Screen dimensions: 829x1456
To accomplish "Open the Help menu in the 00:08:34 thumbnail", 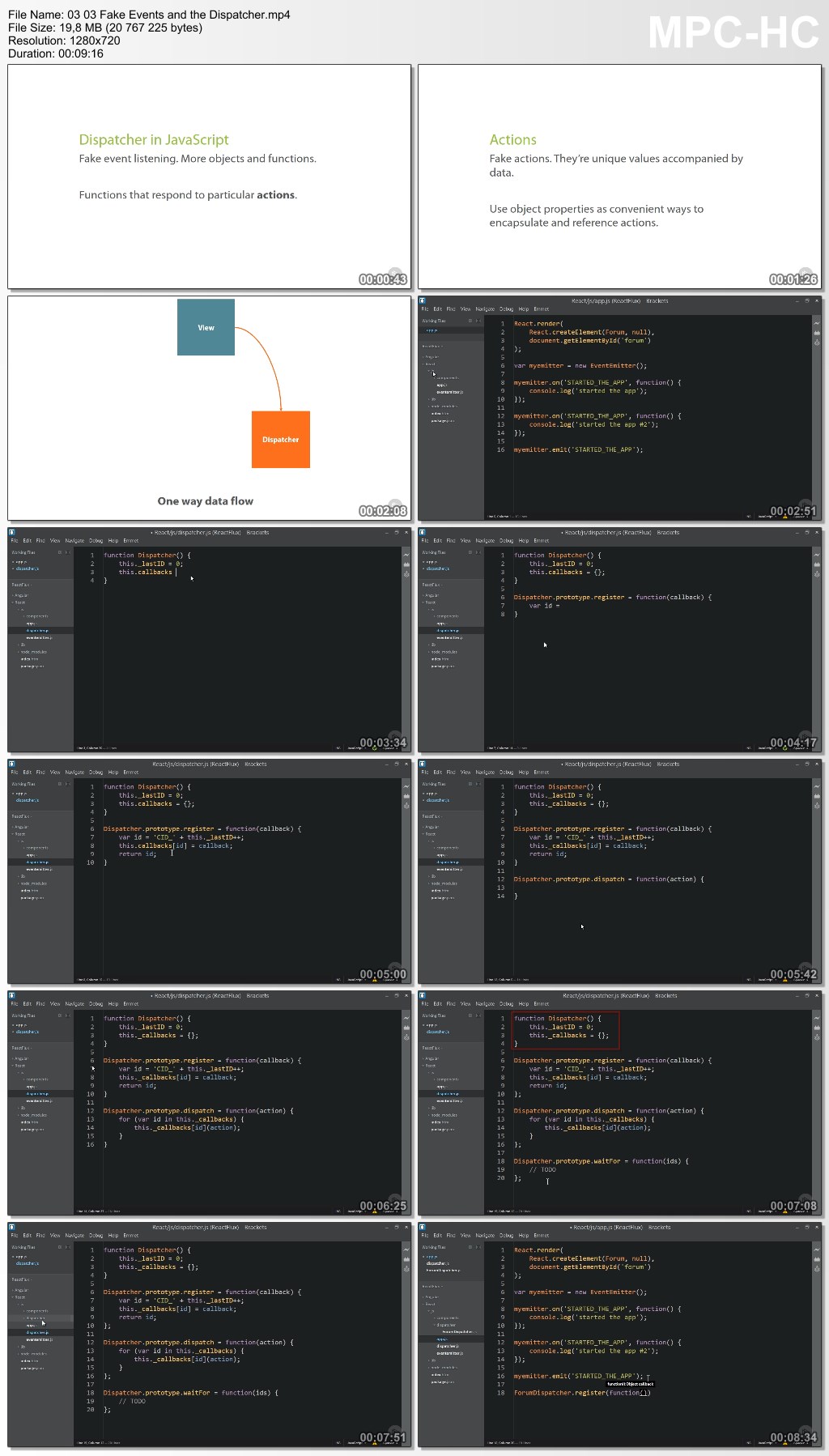I will (x=524, y=1236).
